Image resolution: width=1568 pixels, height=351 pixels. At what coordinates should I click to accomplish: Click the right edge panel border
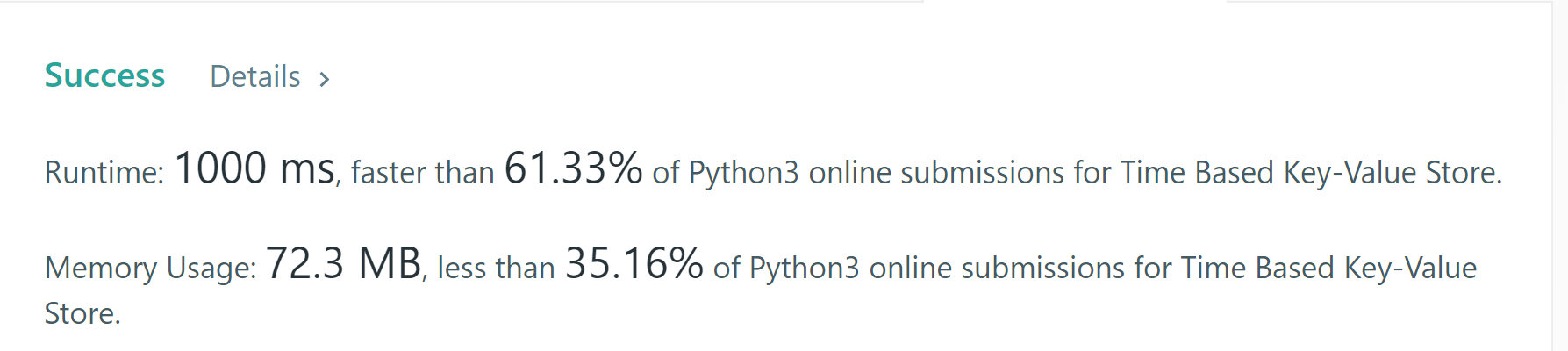point(1551,175)
